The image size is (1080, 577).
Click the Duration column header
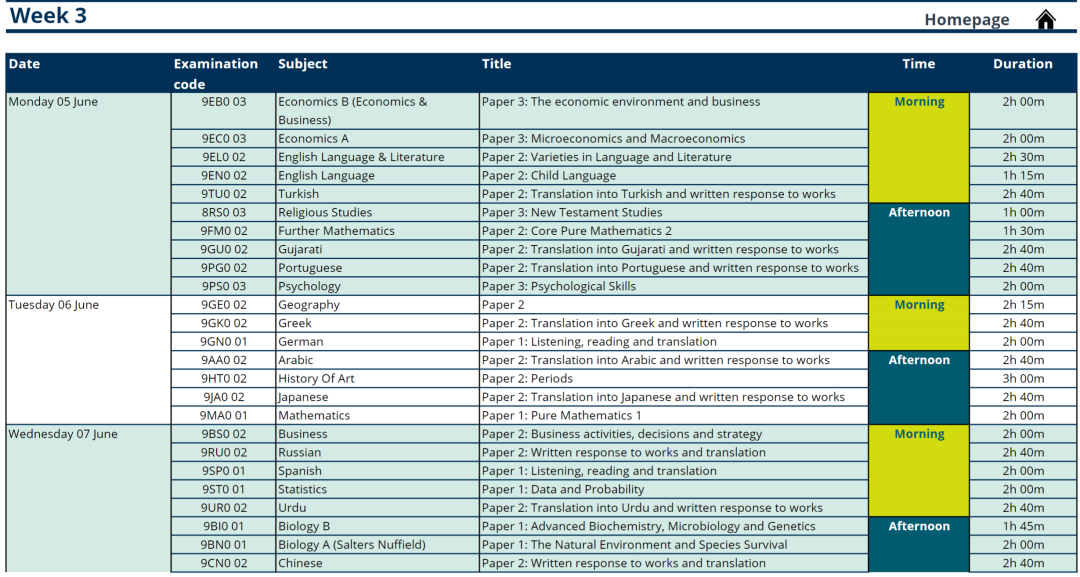pyautogui.click(x=1022, y=64)
